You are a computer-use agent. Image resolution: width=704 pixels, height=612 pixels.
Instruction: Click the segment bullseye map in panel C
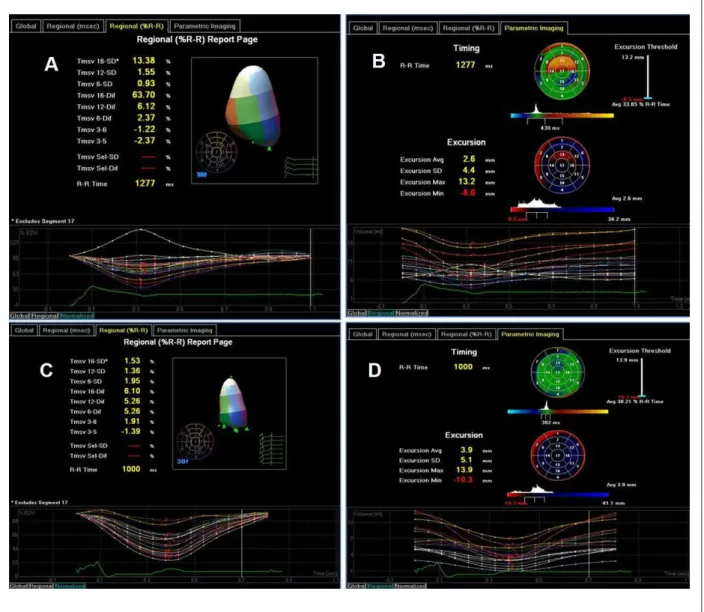pyautogui.click(x=194, y=441)
